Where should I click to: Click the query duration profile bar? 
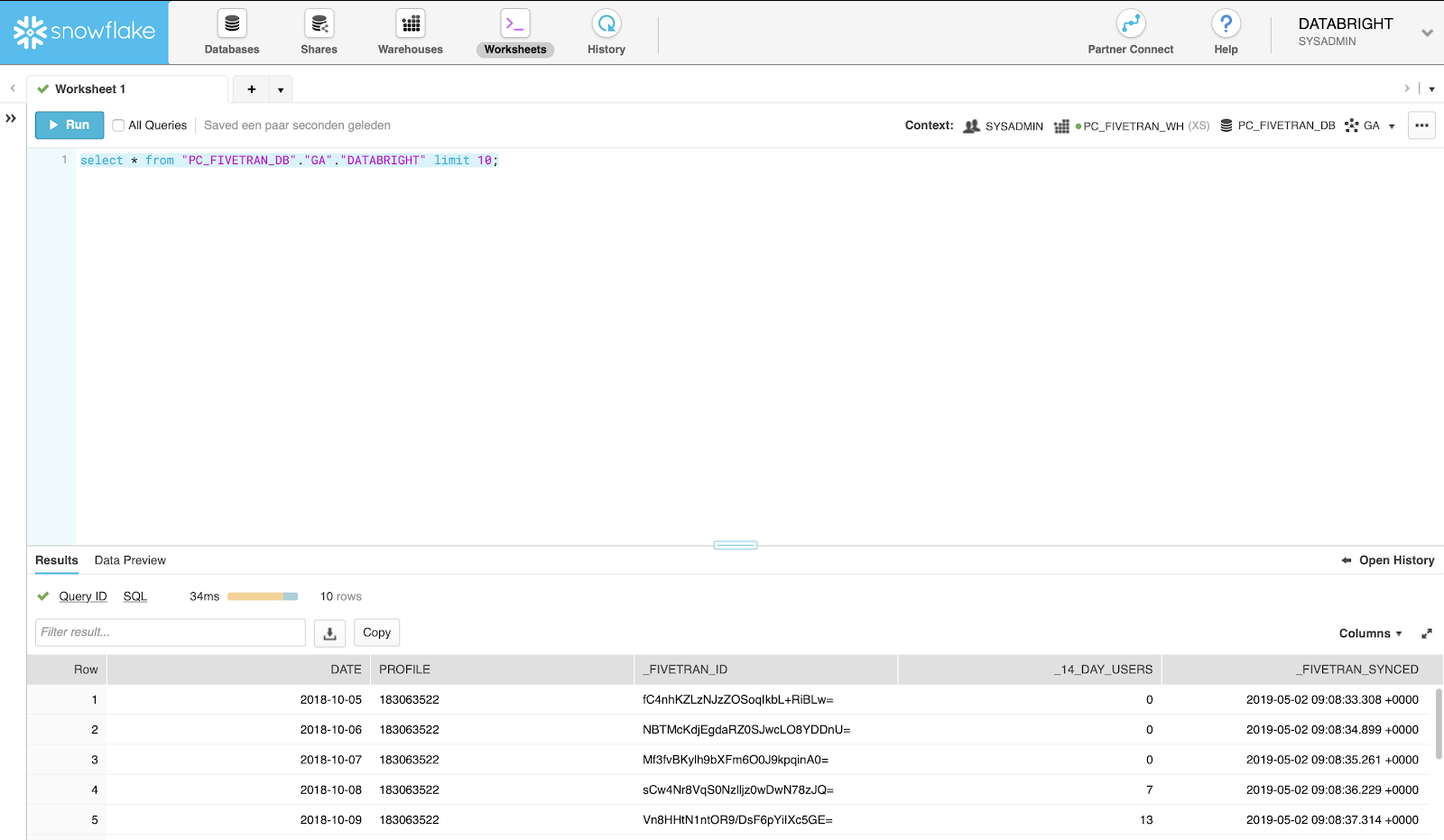(x=263, y=596)
